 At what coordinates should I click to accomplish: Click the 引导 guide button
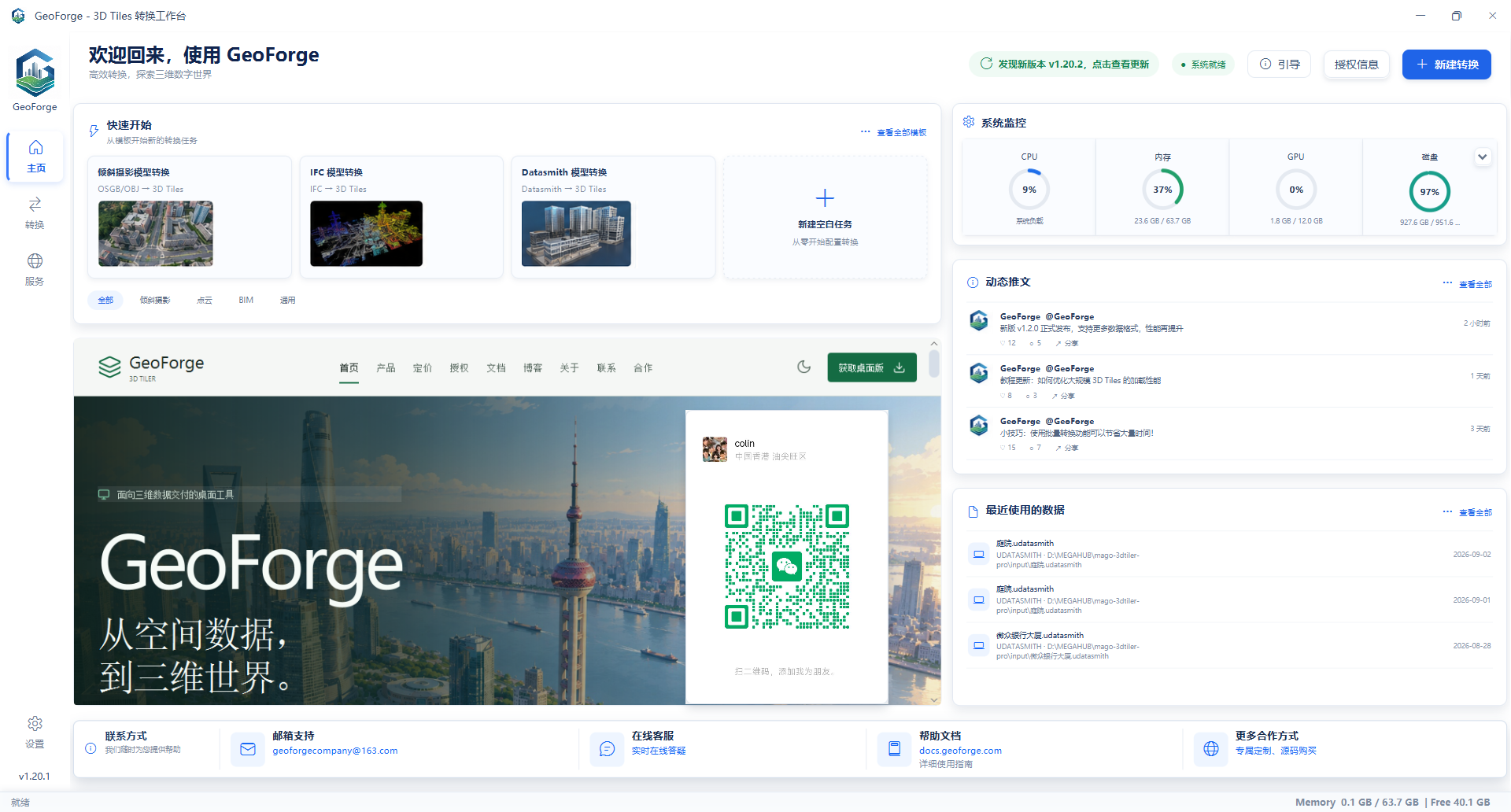[x=1279, y=65]
